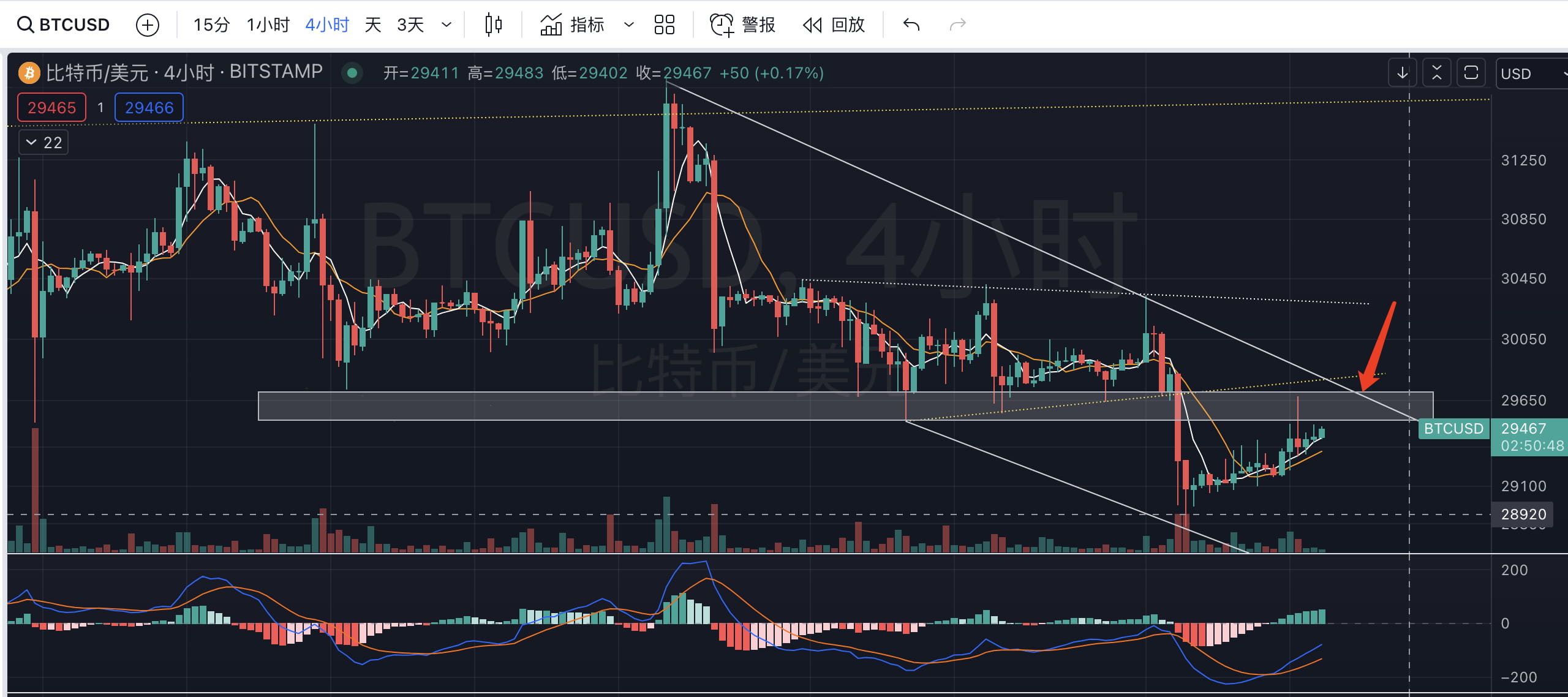Open the indicator templates grid icon

pyautogui.click(x=664, y=24)
